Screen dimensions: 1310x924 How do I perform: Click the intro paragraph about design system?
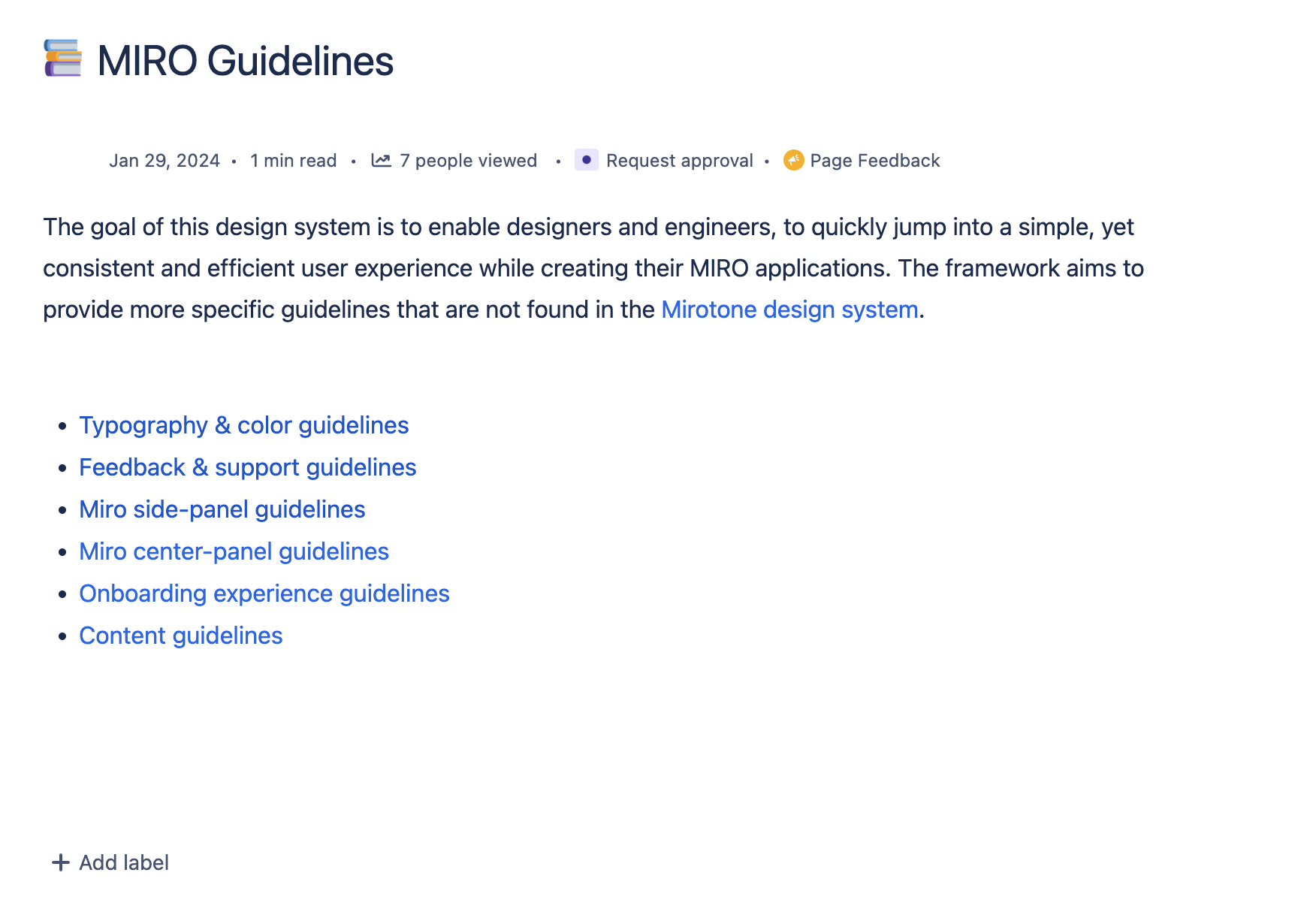coord(593,268)
